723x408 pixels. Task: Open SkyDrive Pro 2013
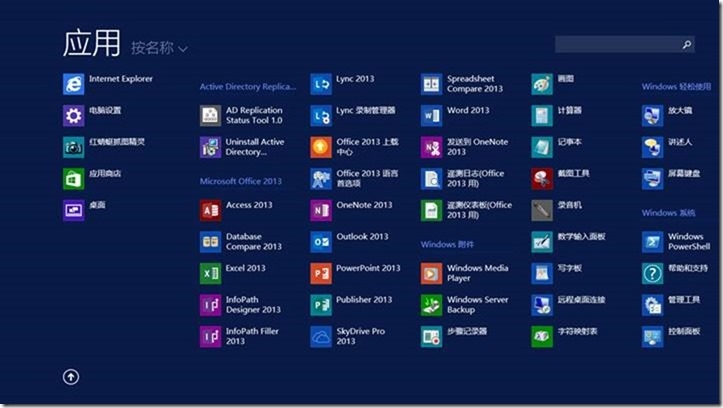click(x=348, y=337)
